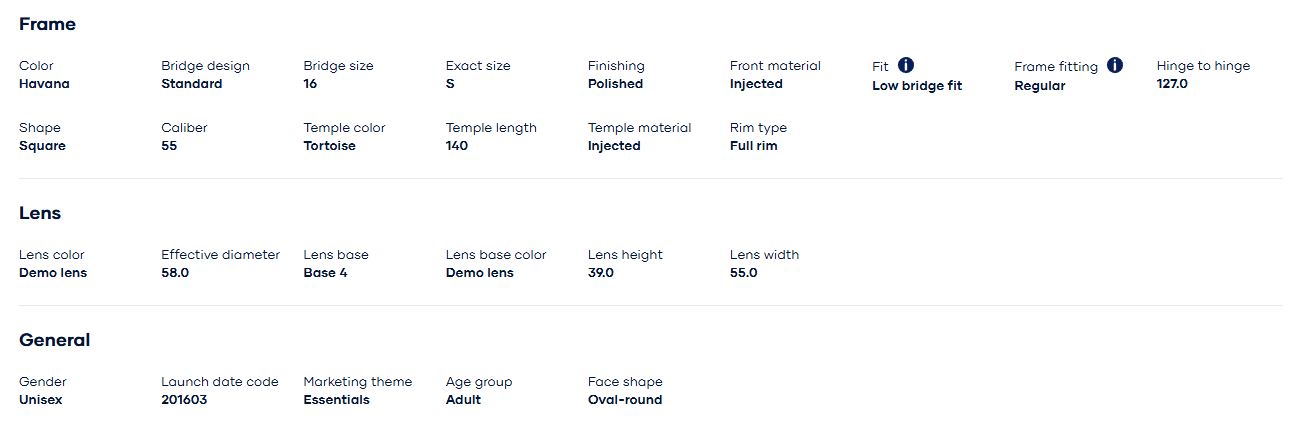Click the Effective diameter 58.0 value
The width and height of the screenshot is (1293, 424).
coord(175,273)
